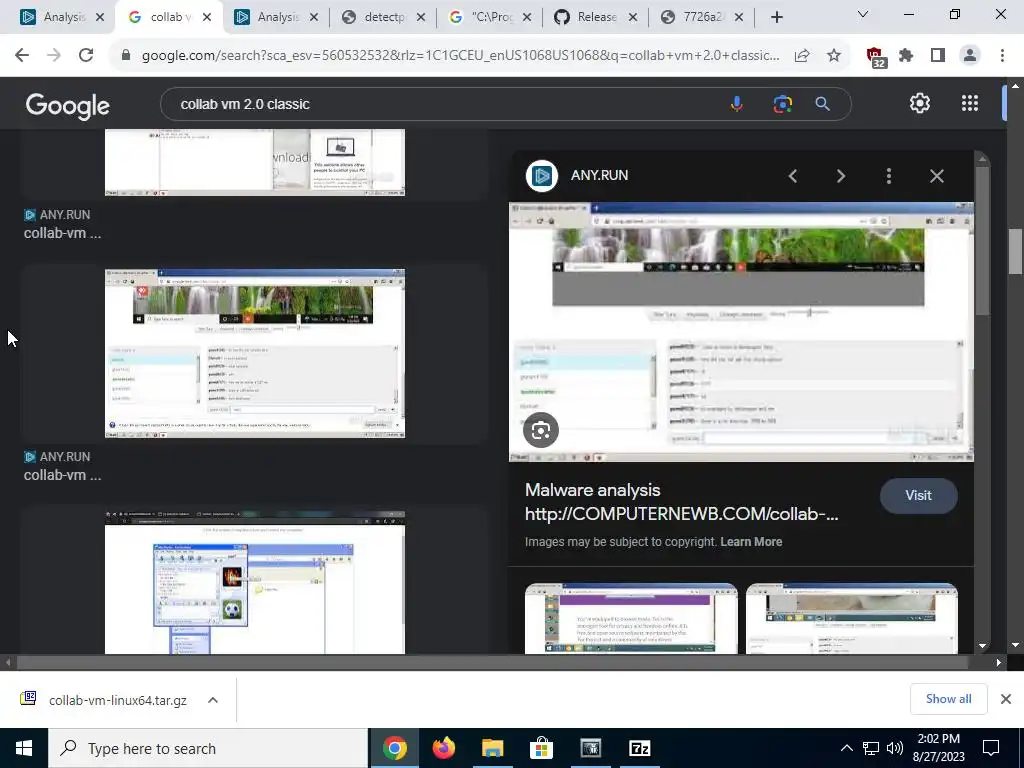Image resolution: width=1024 pixels, height=768 pixels.
Task: Open Firefox from the taskbar
Action: (443, 748)
